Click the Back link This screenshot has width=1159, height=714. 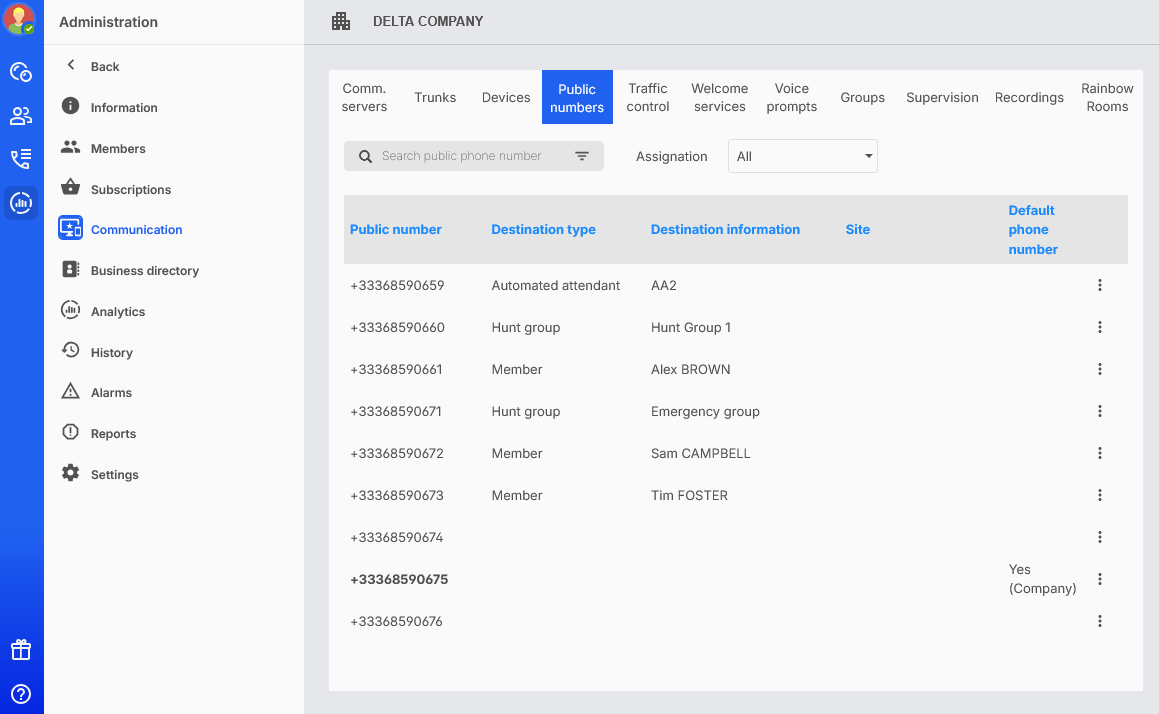(104, 67)
